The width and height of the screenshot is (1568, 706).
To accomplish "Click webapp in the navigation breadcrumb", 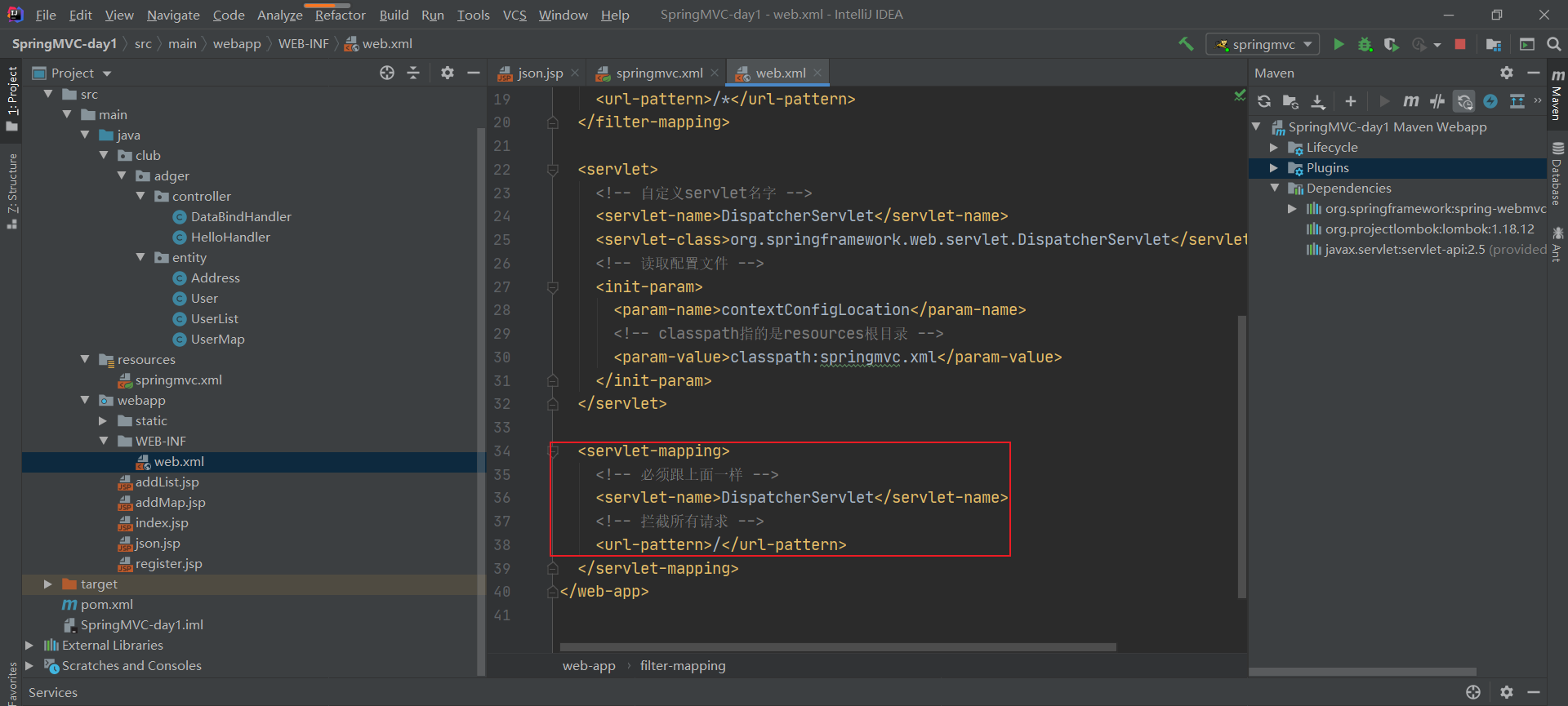I will (x=237, y=43).
